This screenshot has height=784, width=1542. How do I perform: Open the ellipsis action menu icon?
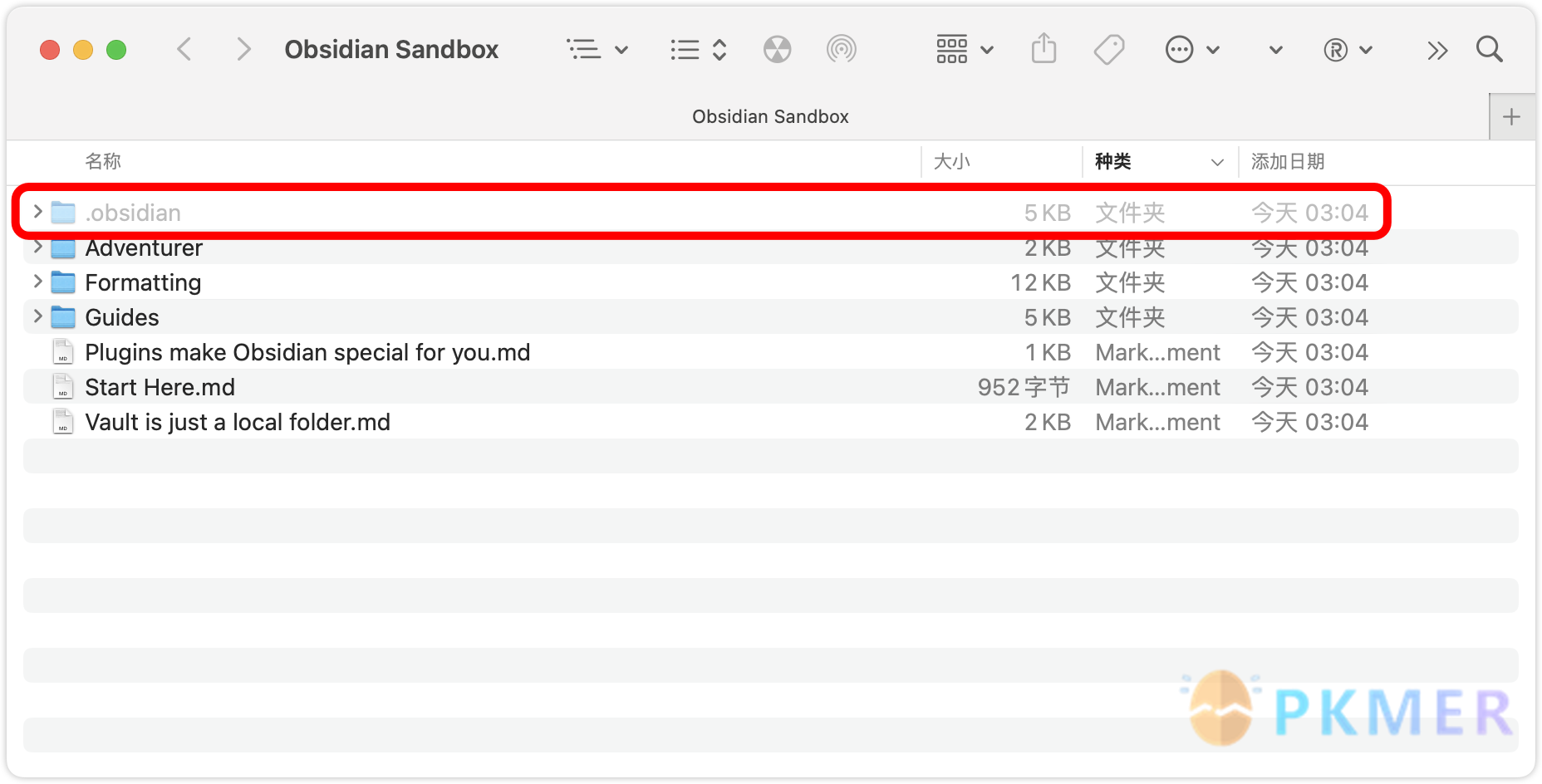coord(1179,50)
